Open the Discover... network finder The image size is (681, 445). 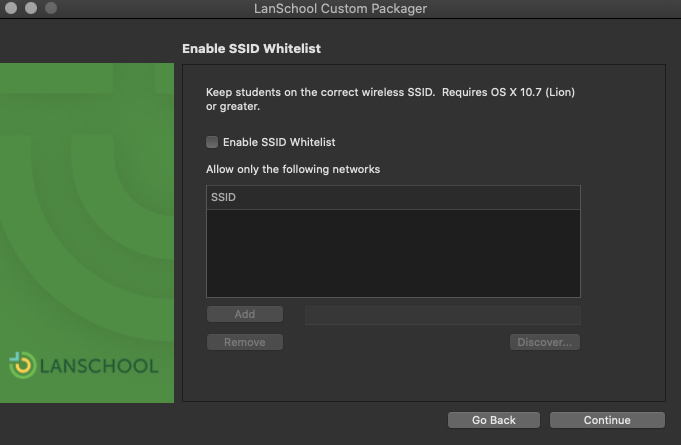545,342
